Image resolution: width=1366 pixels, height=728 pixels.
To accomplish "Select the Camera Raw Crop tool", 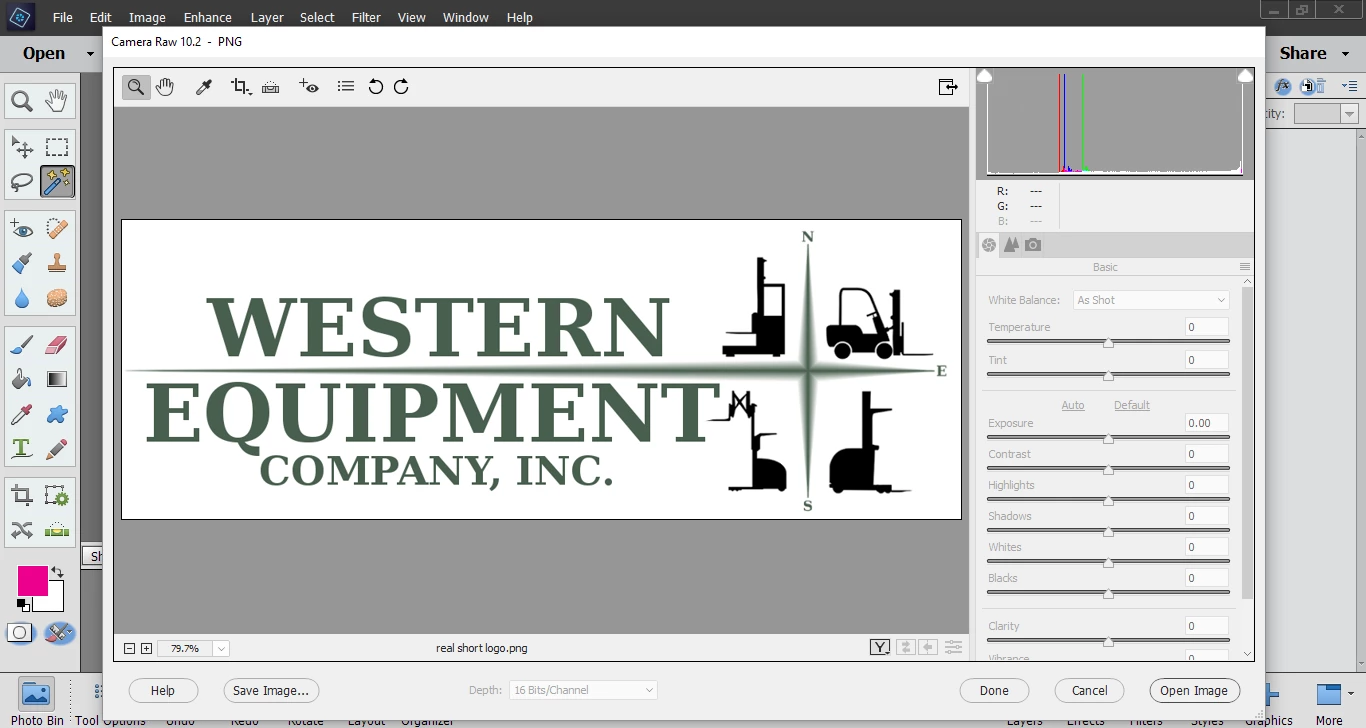I will click(241, 87).
